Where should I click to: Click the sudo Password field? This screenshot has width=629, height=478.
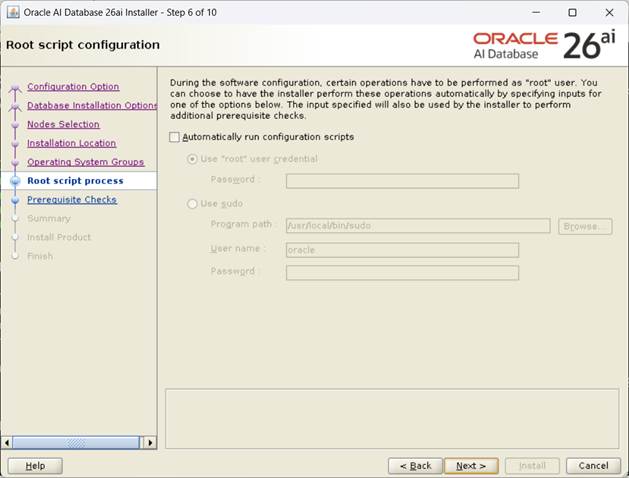click(402, 273)
